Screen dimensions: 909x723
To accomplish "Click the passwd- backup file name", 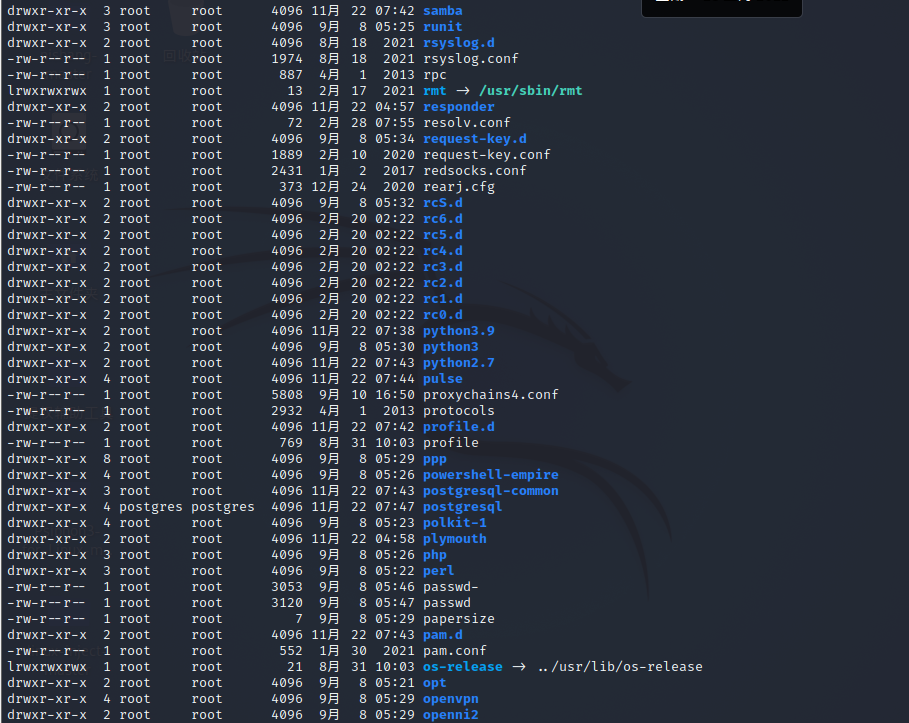I will pyautogui.click(x=450, y=587).
